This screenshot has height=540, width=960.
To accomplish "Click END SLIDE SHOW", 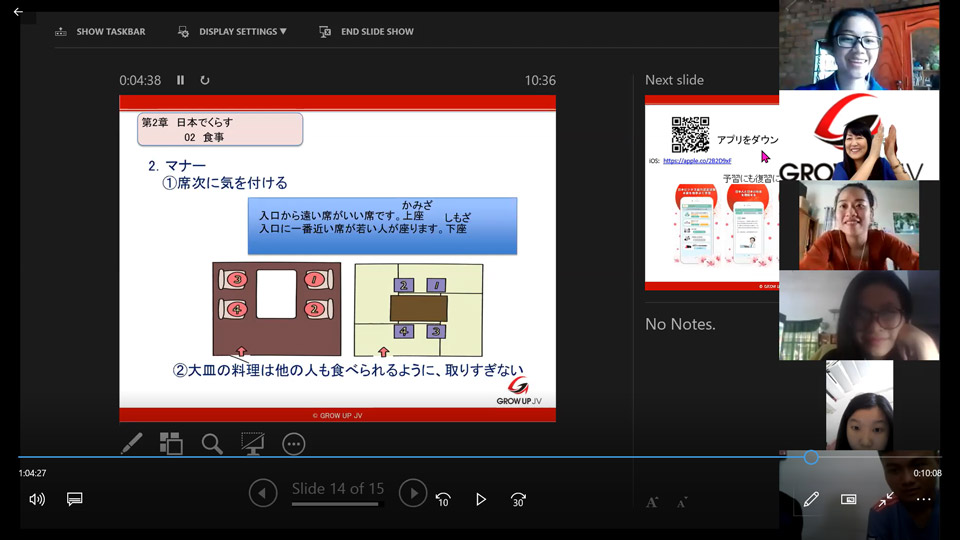I will [367, 31].
